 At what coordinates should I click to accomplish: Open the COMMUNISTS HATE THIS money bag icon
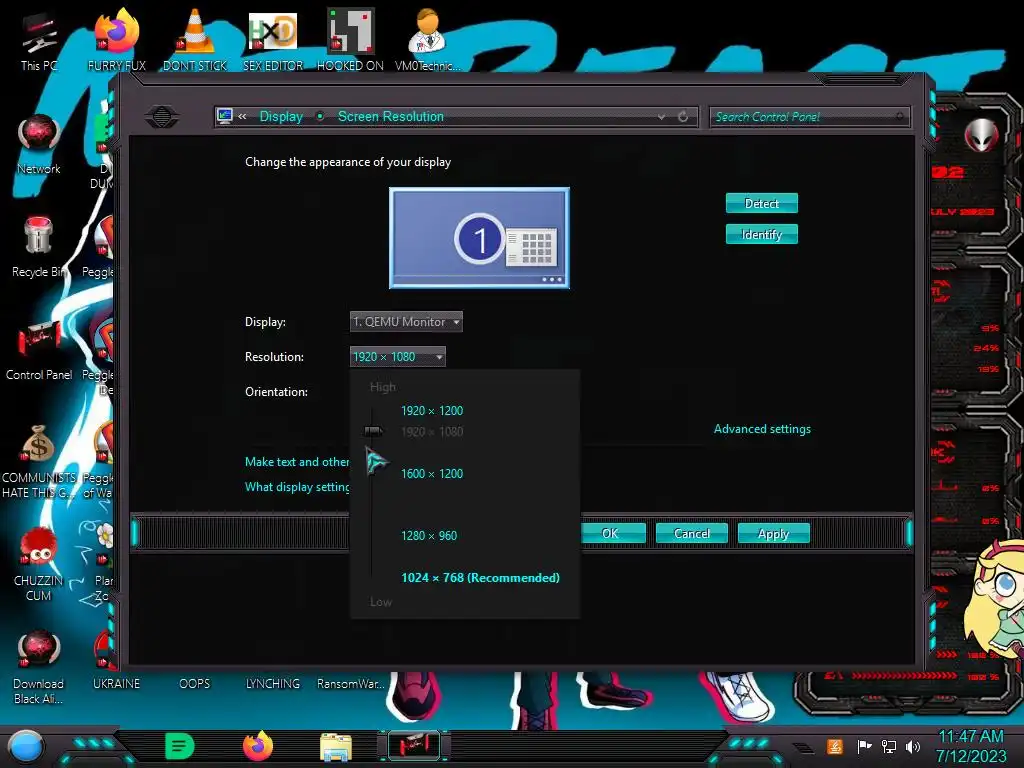click(x=39, y=461)
